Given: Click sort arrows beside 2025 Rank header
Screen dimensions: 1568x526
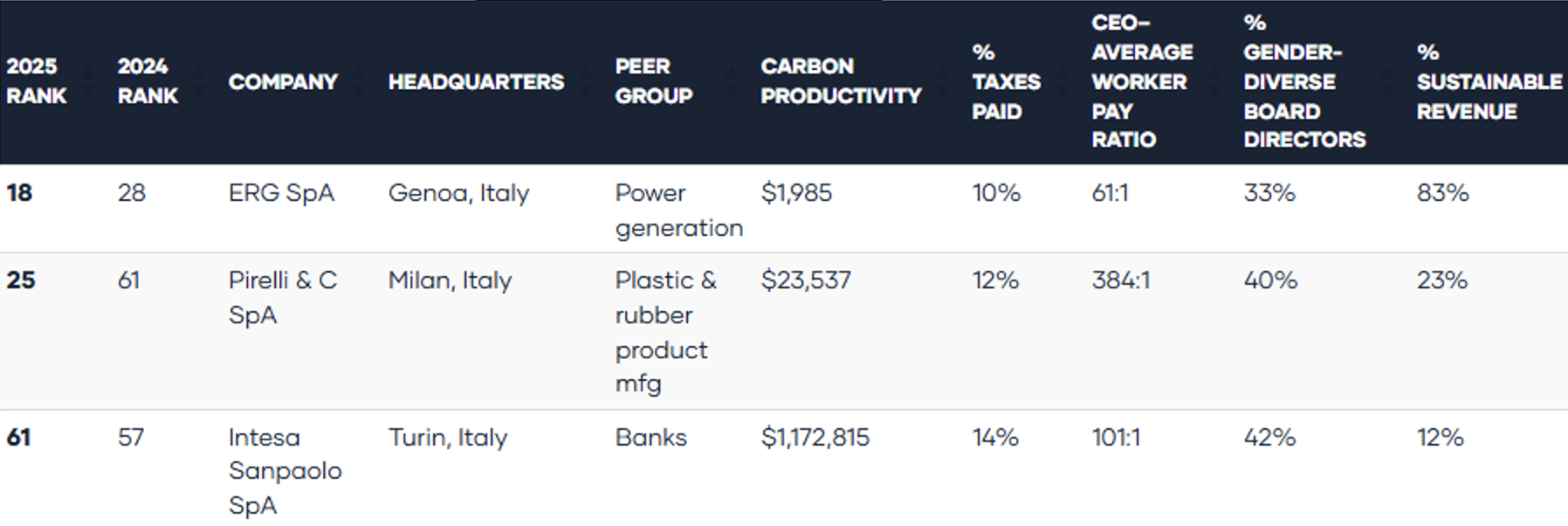Looking at the screenshot, I should 87,81.
